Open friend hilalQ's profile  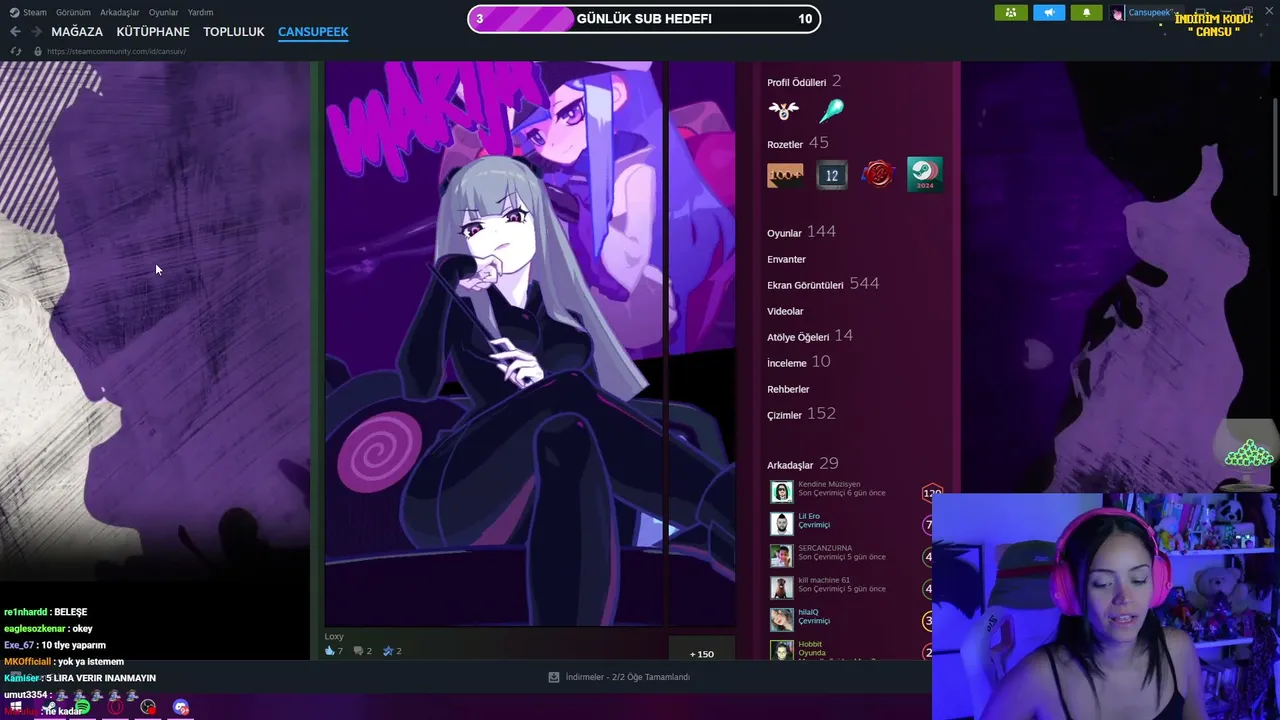tap(808, 612)
